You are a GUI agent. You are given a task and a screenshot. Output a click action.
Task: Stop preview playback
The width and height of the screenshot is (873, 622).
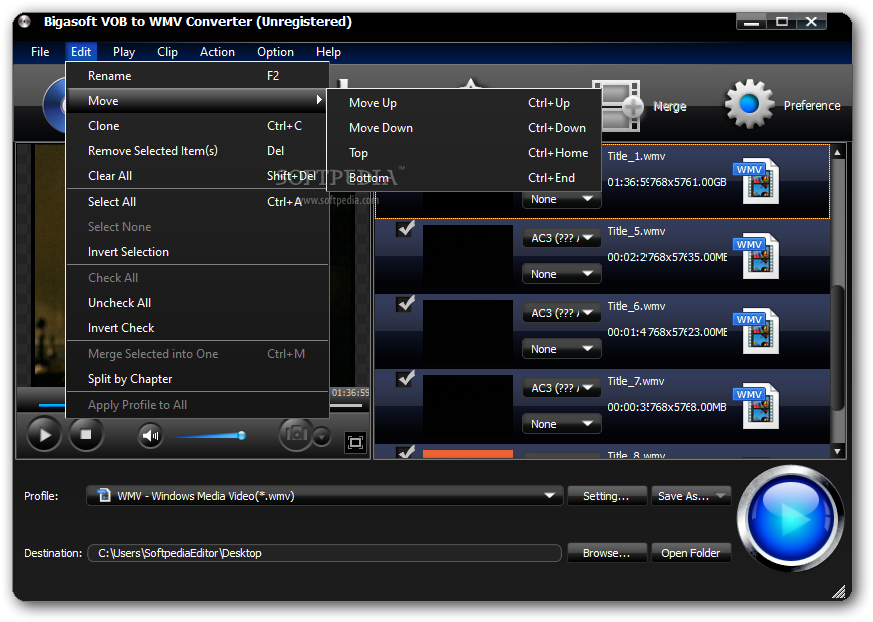click(x=86, y=434)
